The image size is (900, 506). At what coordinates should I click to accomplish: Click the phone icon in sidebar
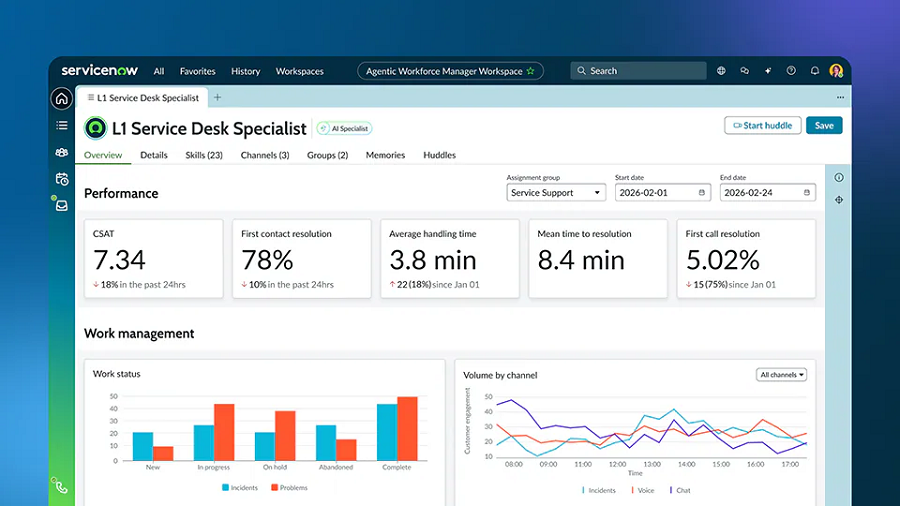[62, 487]
